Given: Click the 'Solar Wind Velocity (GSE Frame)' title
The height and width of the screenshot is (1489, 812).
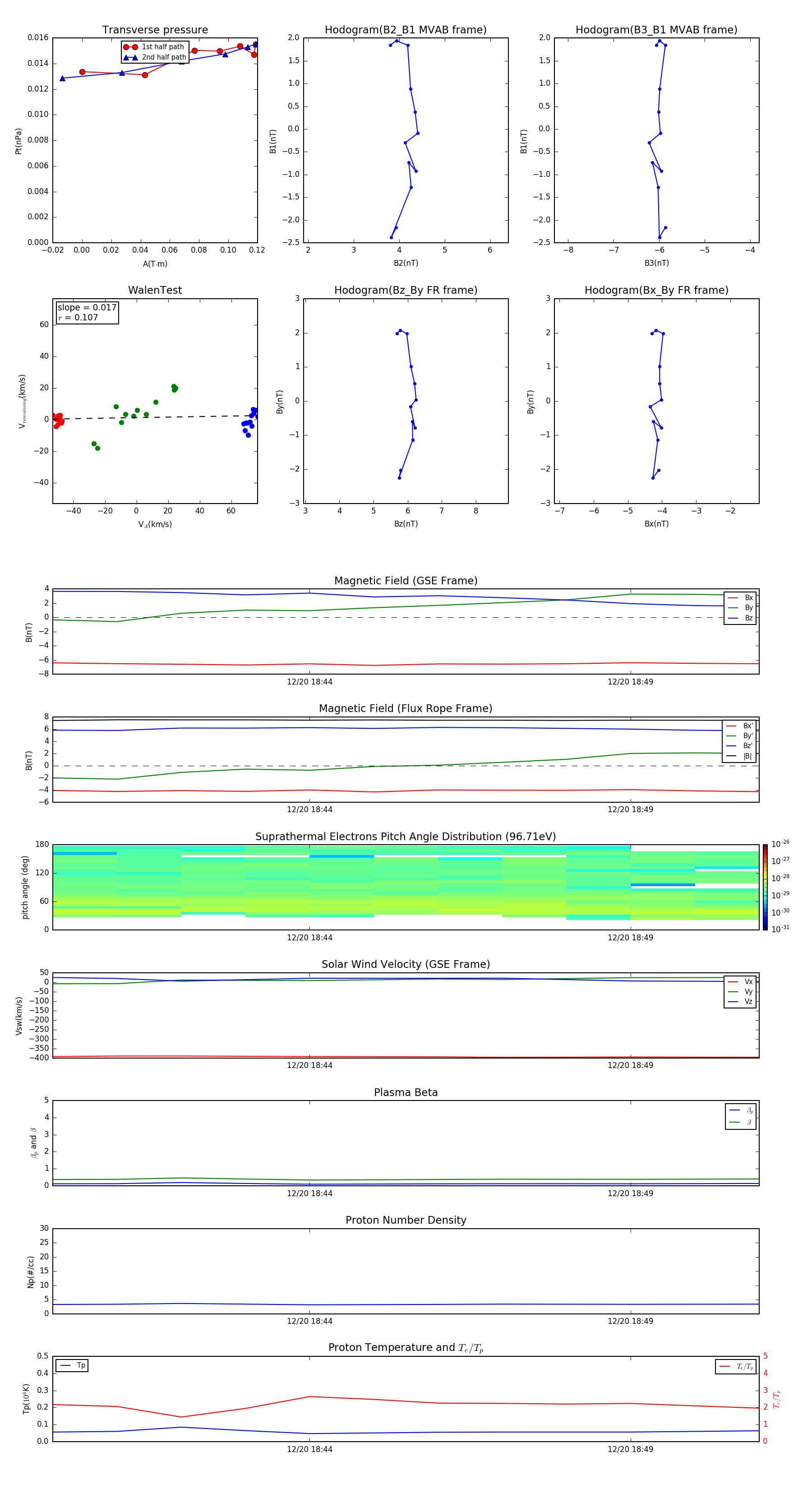Looking at the screenshot, I should point(406,964).
